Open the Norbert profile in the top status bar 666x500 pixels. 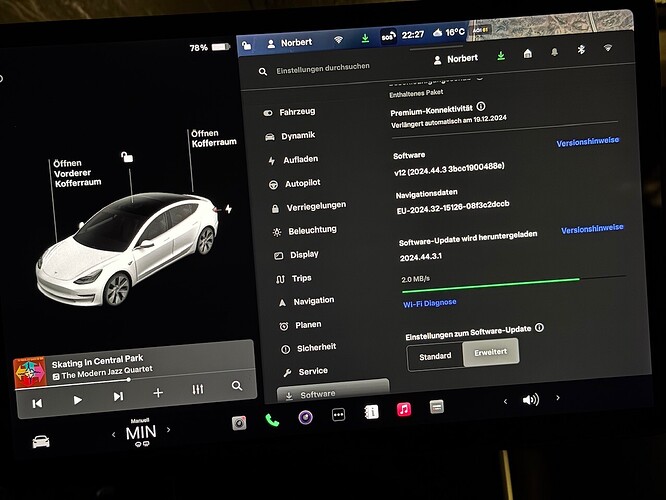pos(290,42)
